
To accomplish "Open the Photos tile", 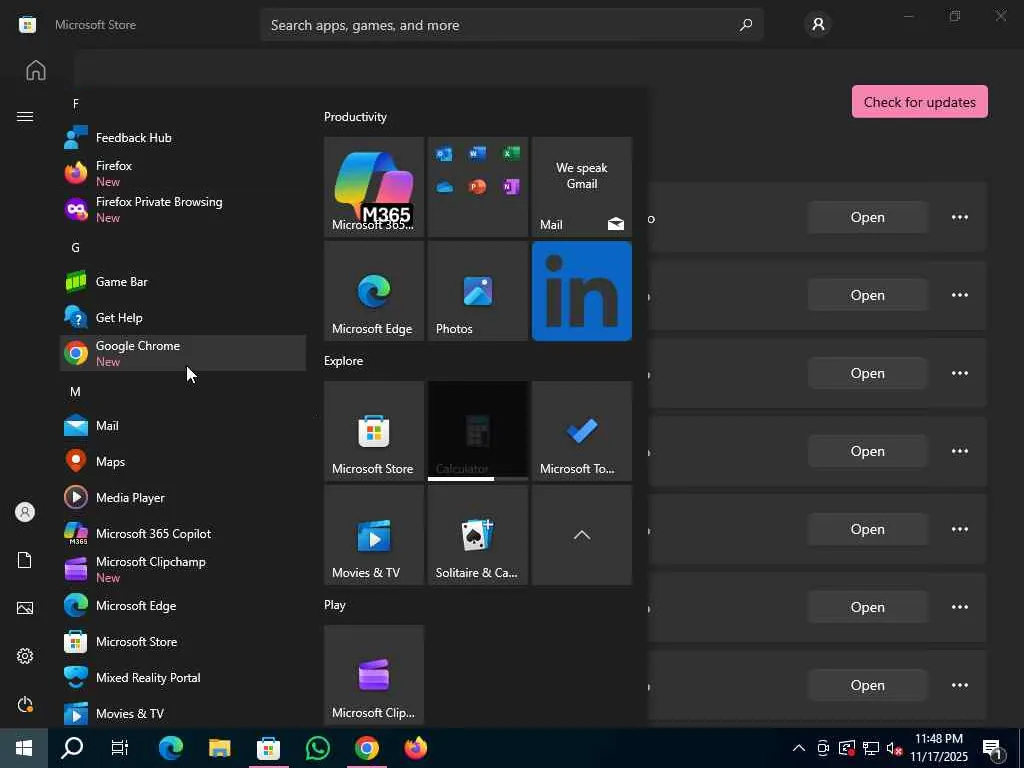I will pyautogui.click(x=477, y=291).
